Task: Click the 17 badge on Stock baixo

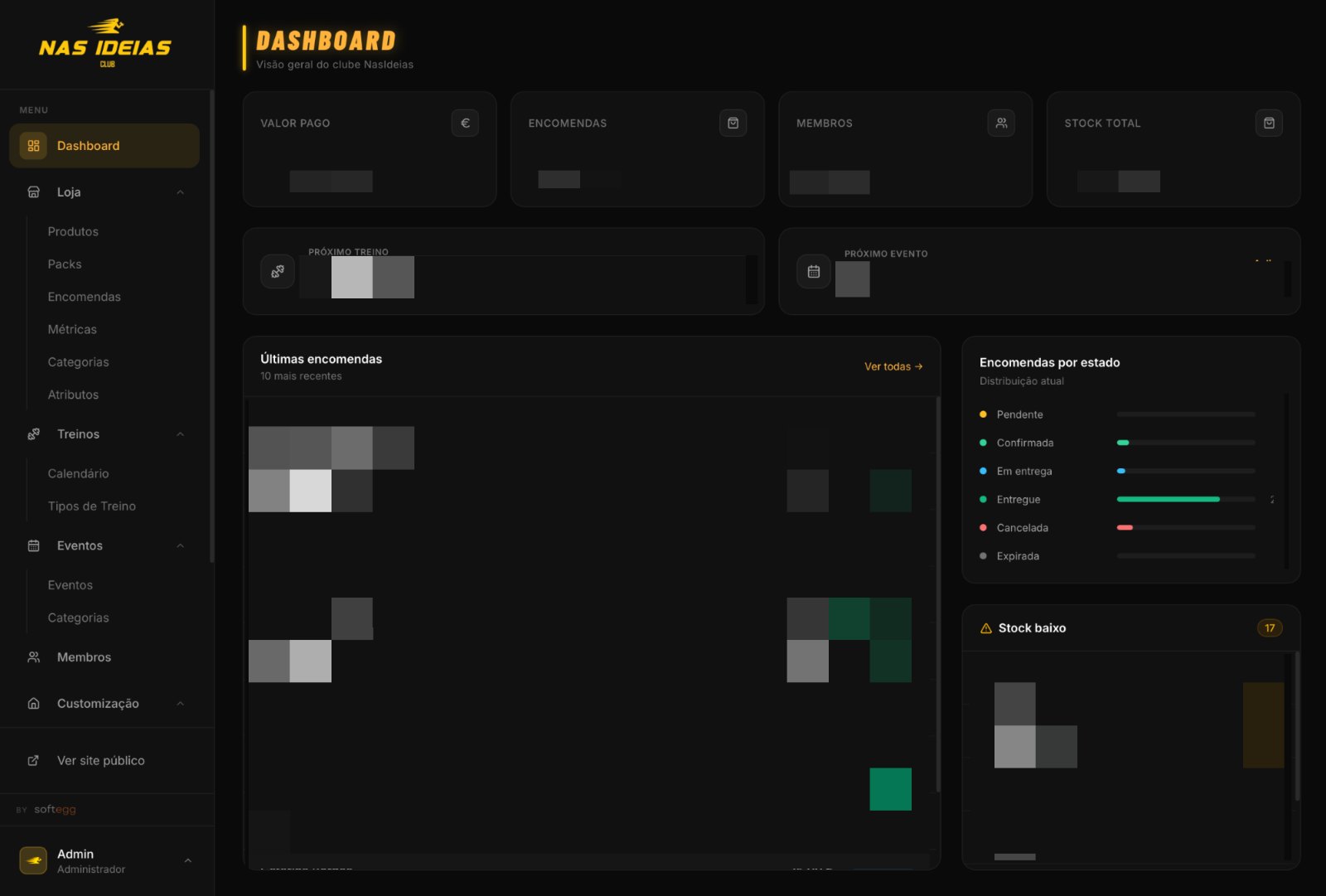Action: click(x=1270, y=628)
